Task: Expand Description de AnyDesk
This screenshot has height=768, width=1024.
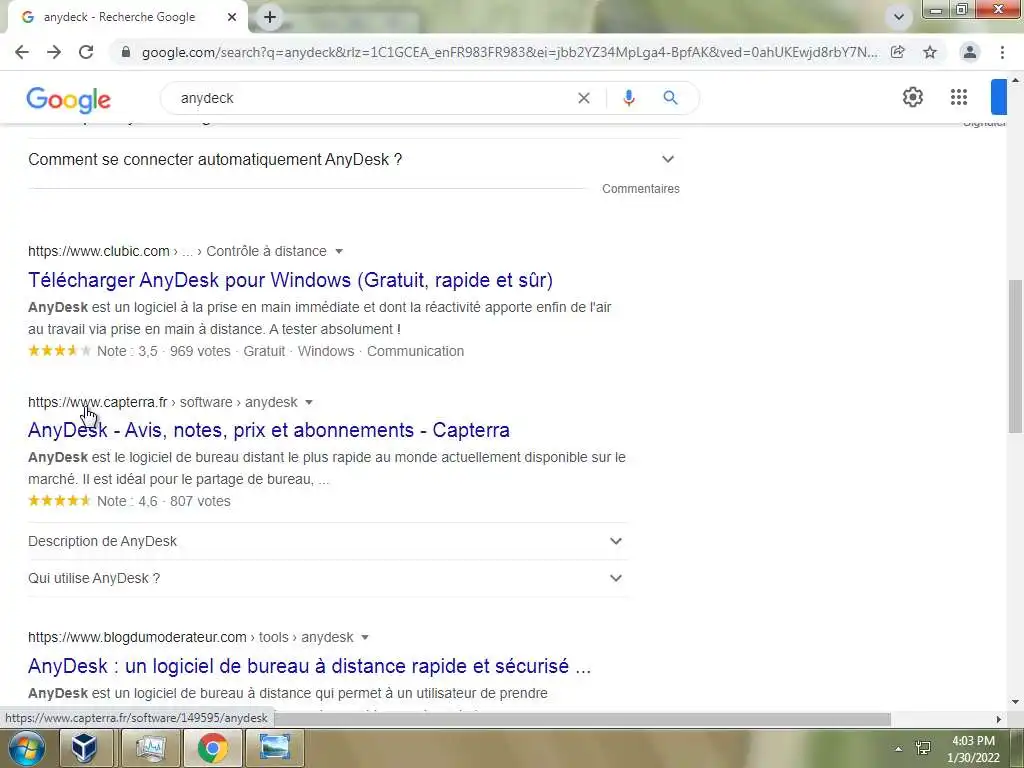Action: [328, 541]
